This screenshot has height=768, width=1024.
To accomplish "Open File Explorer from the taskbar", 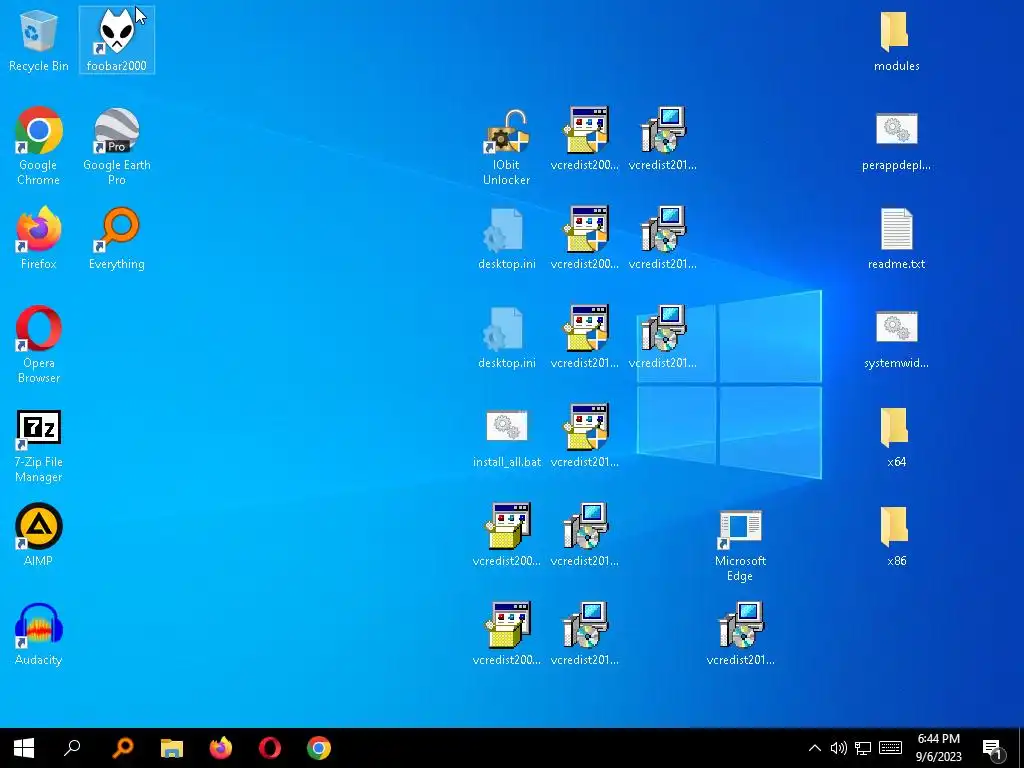I will (x=172, y=748).
